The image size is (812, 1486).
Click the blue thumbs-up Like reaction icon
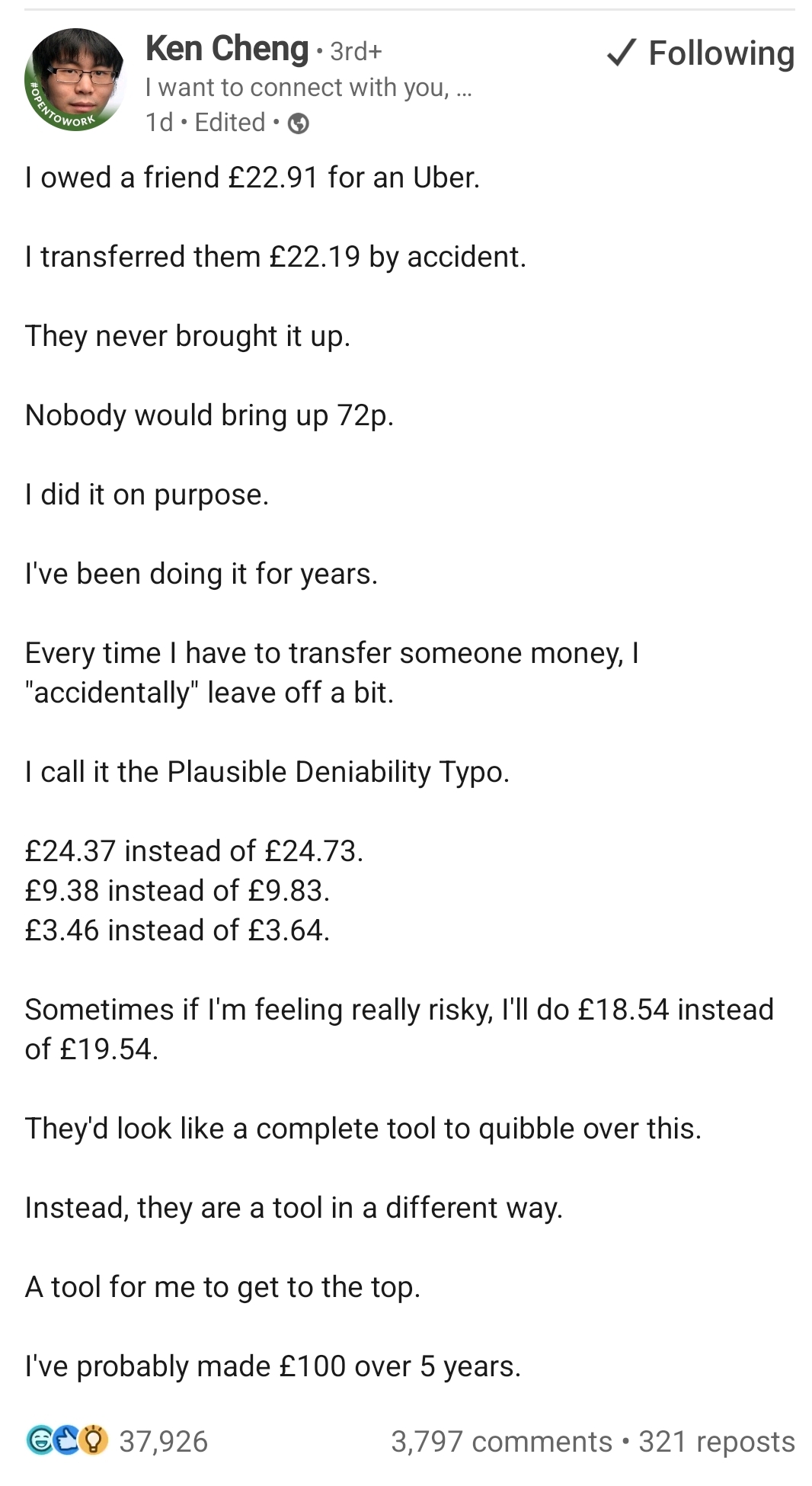coord(67,1440)
